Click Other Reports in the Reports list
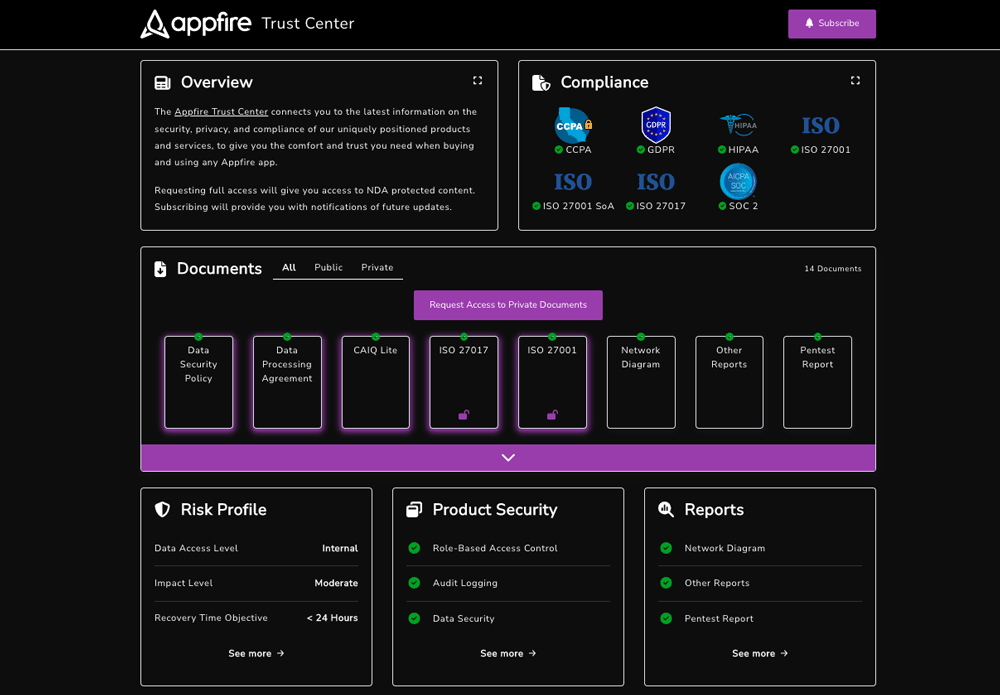The image size is (1000, 695). pos(717,583)
